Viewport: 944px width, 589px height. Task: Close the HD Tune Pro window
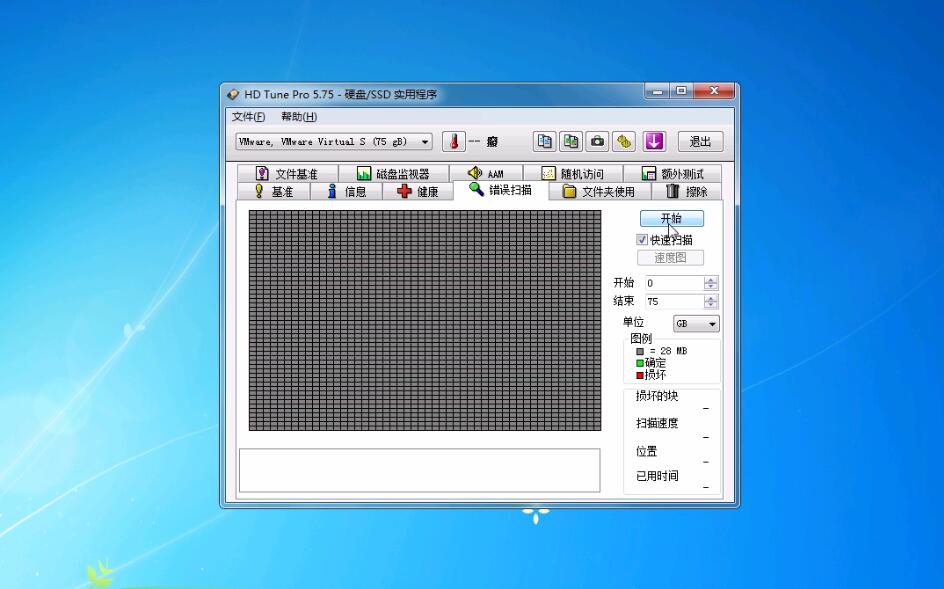[714, 91]
